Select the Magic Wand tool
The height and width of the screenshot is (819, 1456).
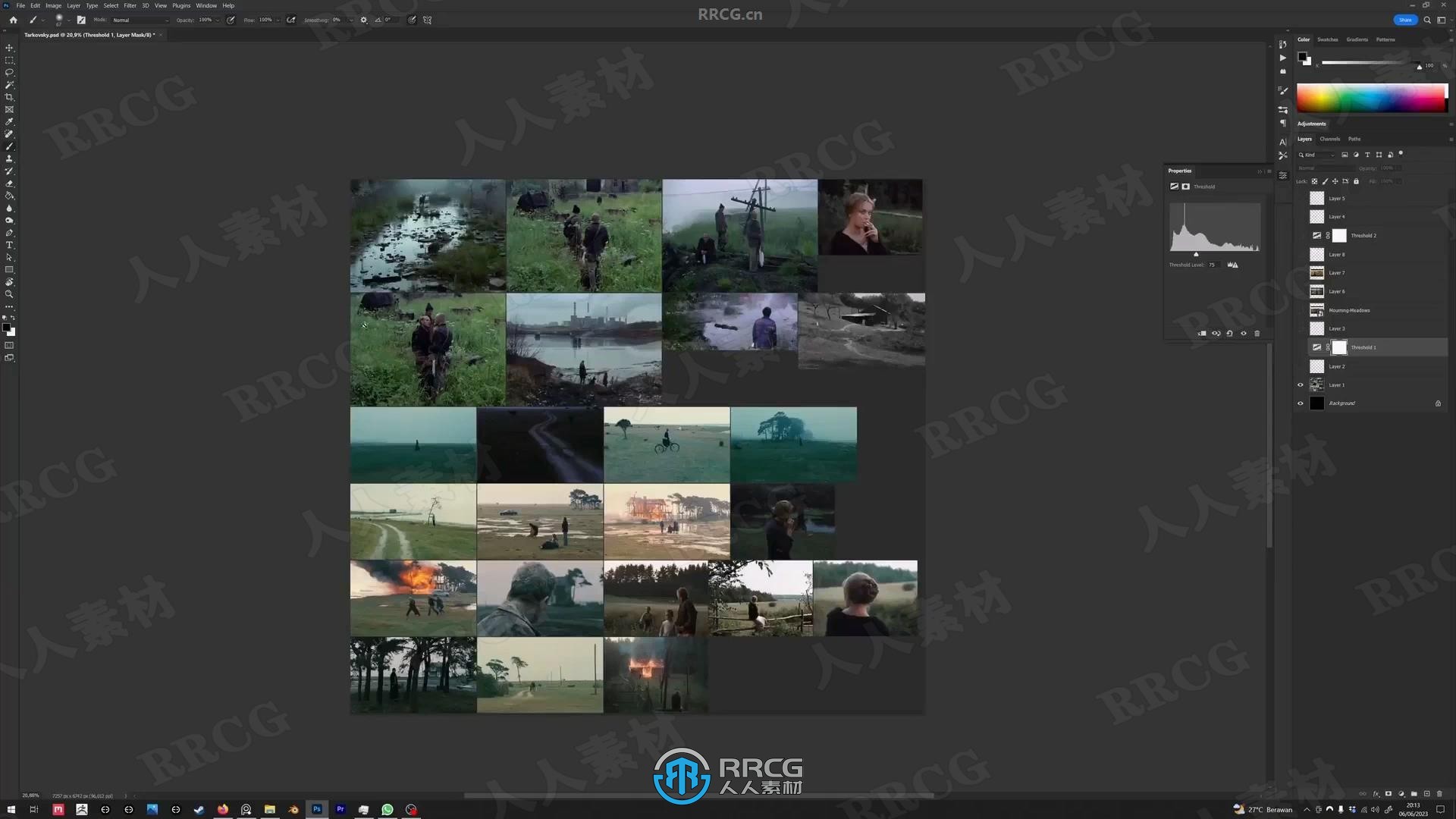pos(9,85)
